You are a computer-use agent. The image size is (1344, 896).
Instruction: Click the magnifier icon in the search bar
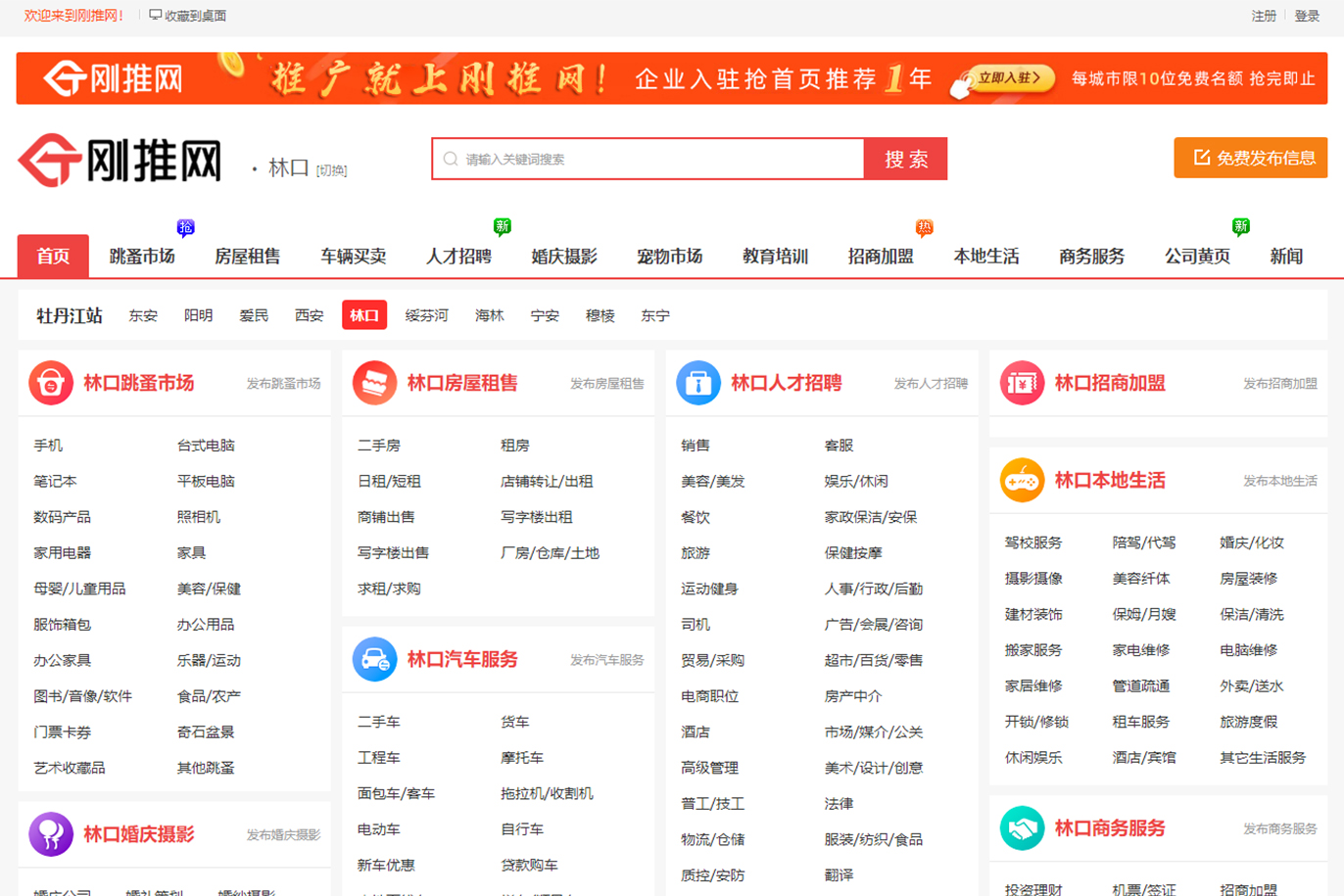pos(452,158)
